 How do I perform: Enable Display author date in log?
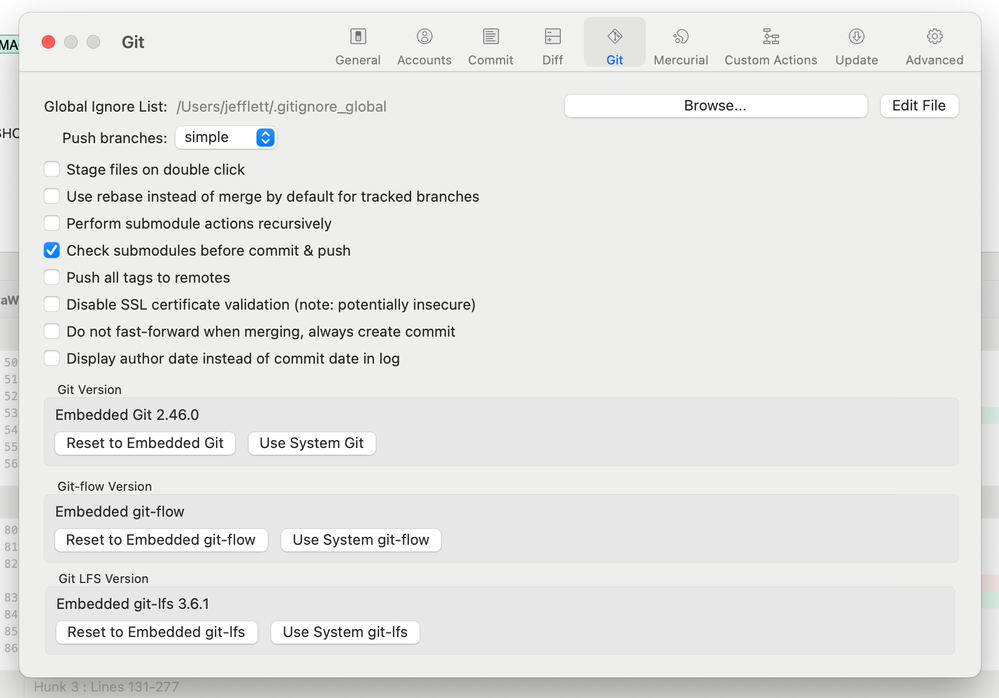[x=52, y=359]
